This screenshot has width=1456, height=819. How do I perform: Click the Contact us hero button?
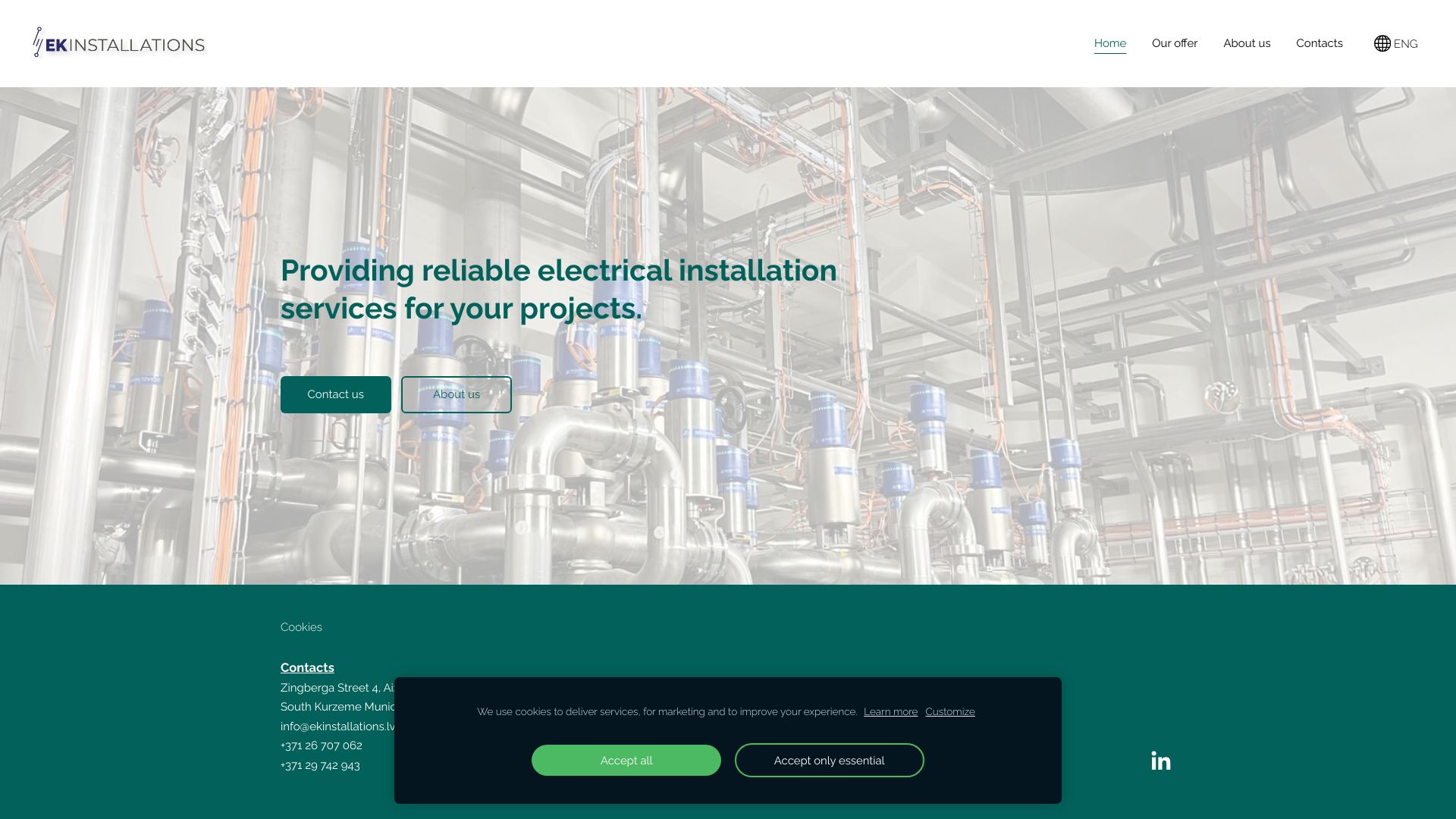335,394
